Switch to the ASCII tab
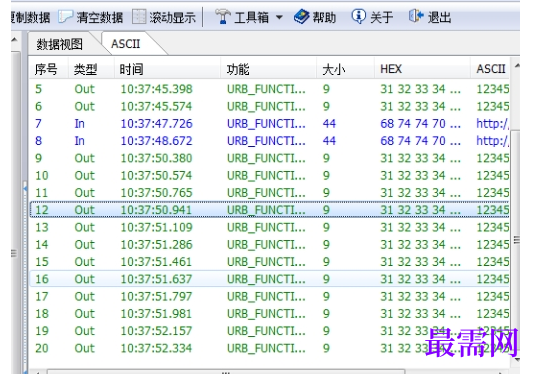Image resolution: width=537 pixels, height=374 pixels. click(x=126, y=44)
